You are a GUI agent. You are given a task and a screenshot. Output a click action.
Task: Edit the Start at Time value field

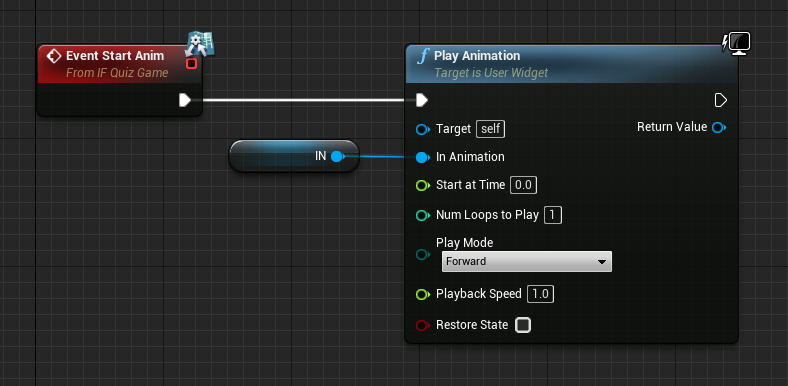coord(523,185)
